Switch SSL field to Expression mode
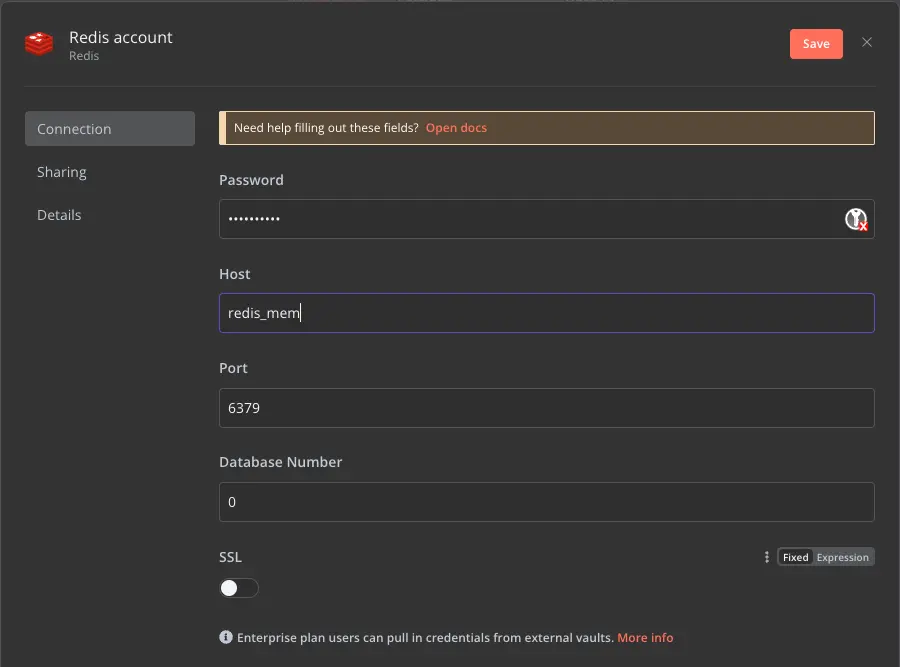Viewport: 900px width, 667px height. pos(842,557)
